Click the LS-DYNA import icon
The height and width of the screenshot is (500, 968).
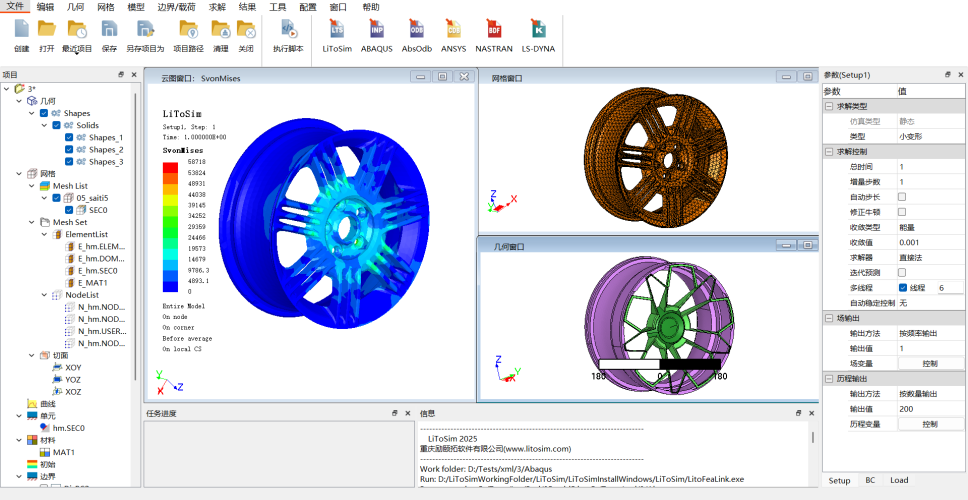pyautogui.click(x=538, y=29)
